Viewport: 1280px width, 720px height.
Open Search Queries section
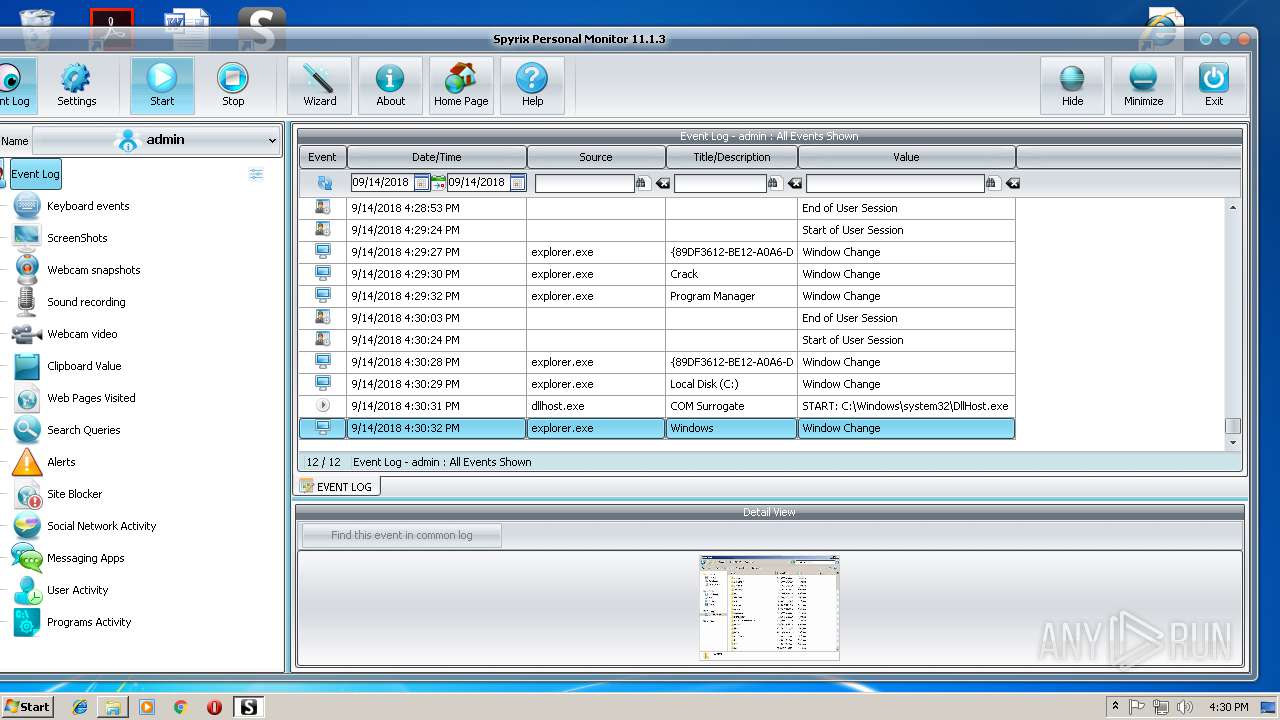83,430
